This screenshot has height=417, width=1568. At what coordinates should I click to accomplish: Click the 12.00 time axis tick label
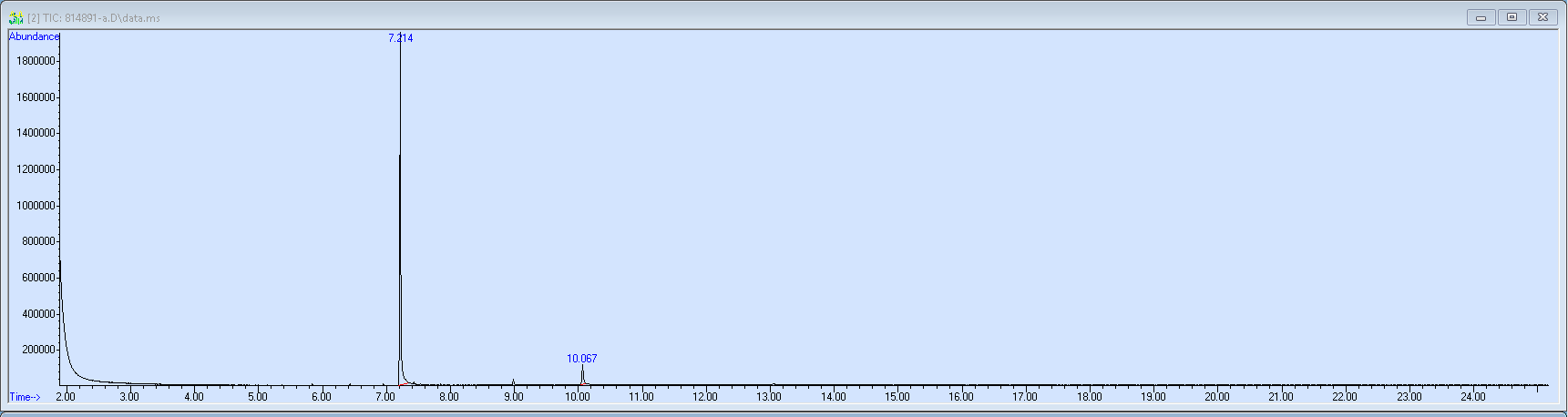(705, 397)
